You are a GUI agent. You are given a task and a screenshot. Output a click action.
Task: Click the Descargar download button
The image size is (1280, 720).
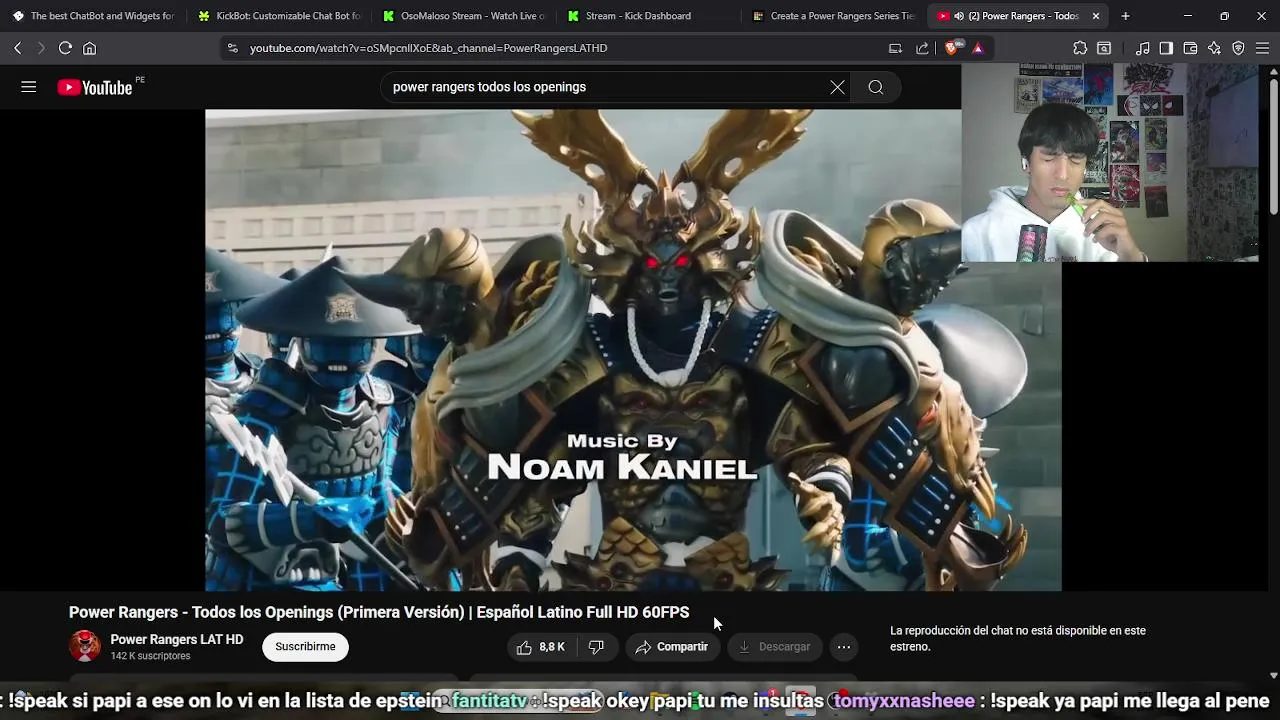click(775, 647)
